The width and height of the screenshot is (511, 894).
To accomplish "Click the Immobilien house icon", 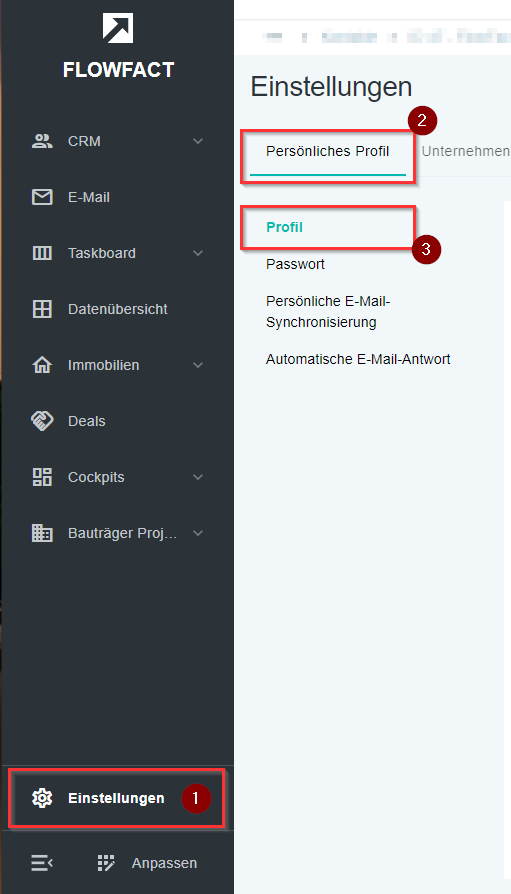I will click(42, 365).
